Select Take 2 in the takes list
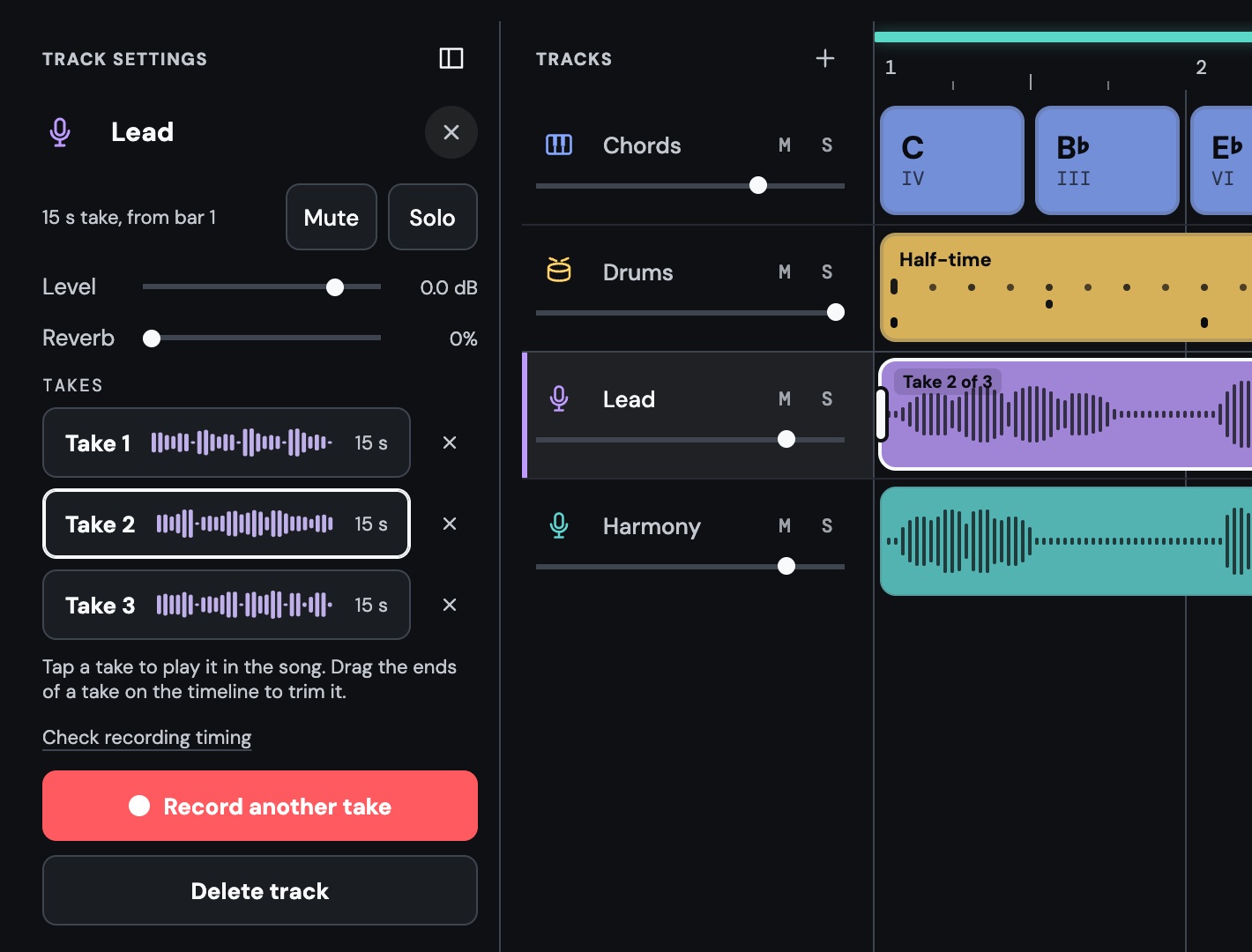The image size is (1252, 952). (x=227, y=524)
